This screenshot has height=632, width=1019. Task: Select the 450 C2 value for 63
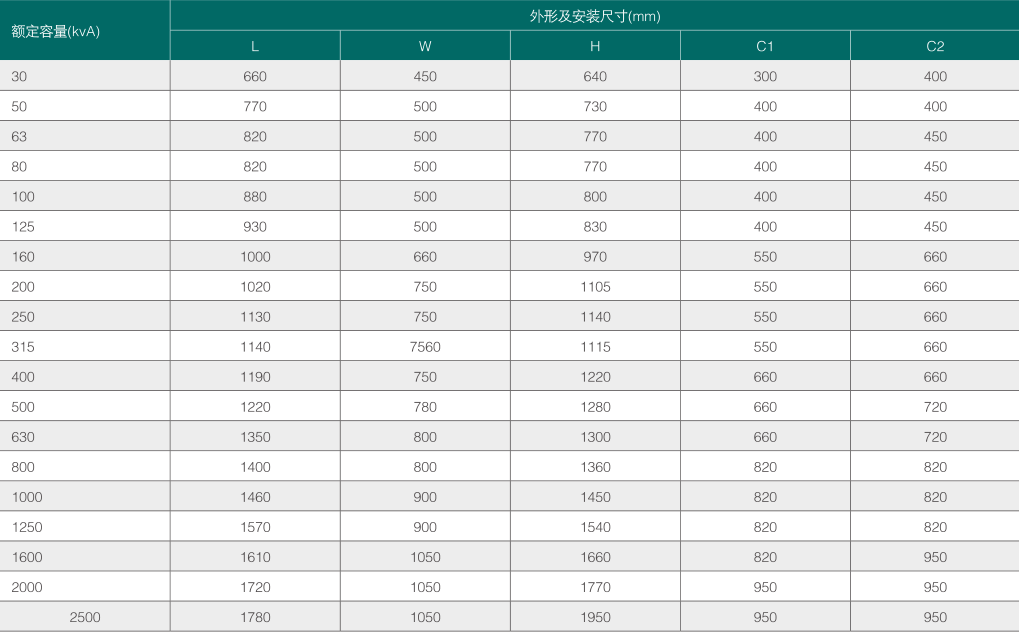click(x=934, y=136)
